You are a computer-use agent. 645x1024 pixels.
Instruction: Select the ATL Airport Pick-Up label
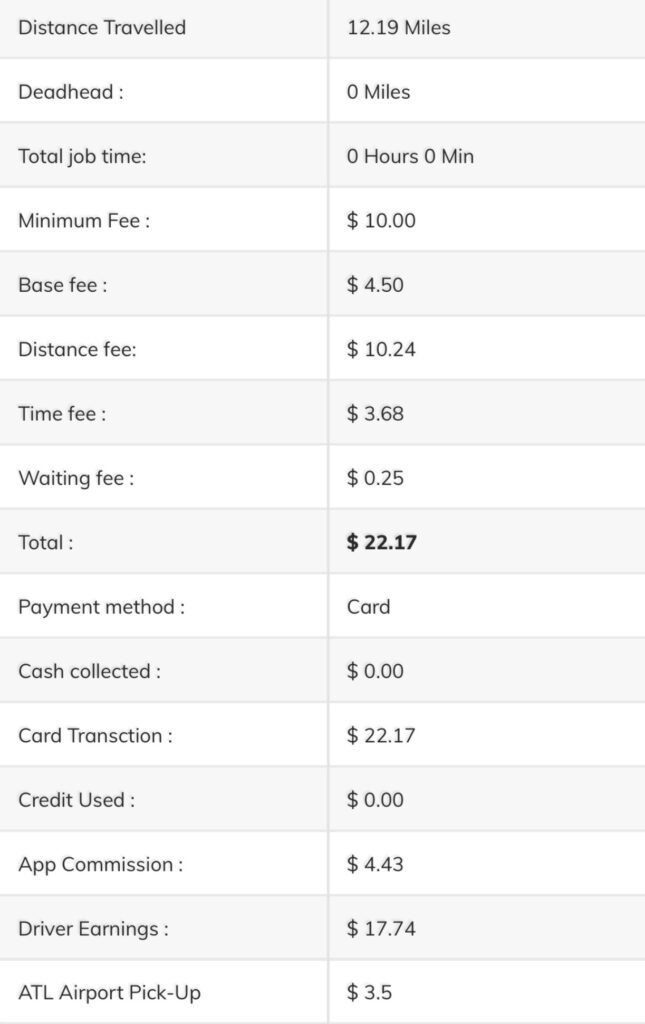coord(109,993)
